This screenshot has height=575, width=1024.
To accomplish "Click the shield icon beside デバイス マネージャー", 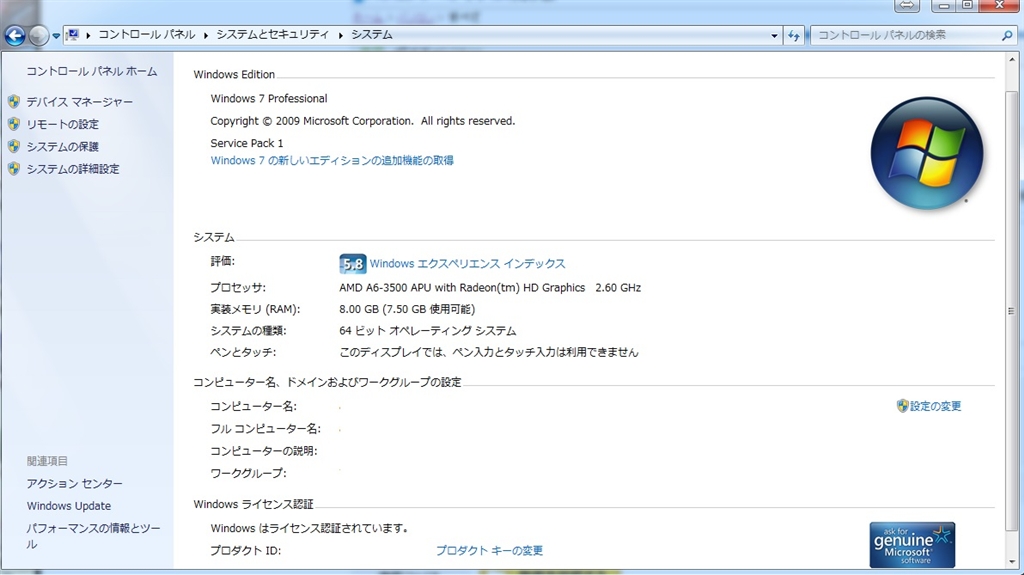I will tap(14, 102).
